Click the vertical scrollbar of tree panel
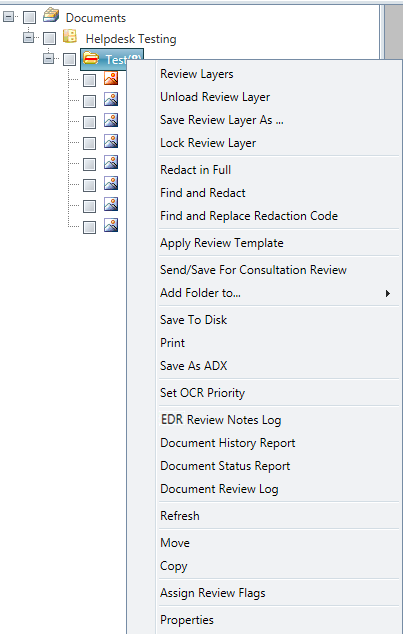The height and width of the screenshot is (634, 403). (393, 32)
